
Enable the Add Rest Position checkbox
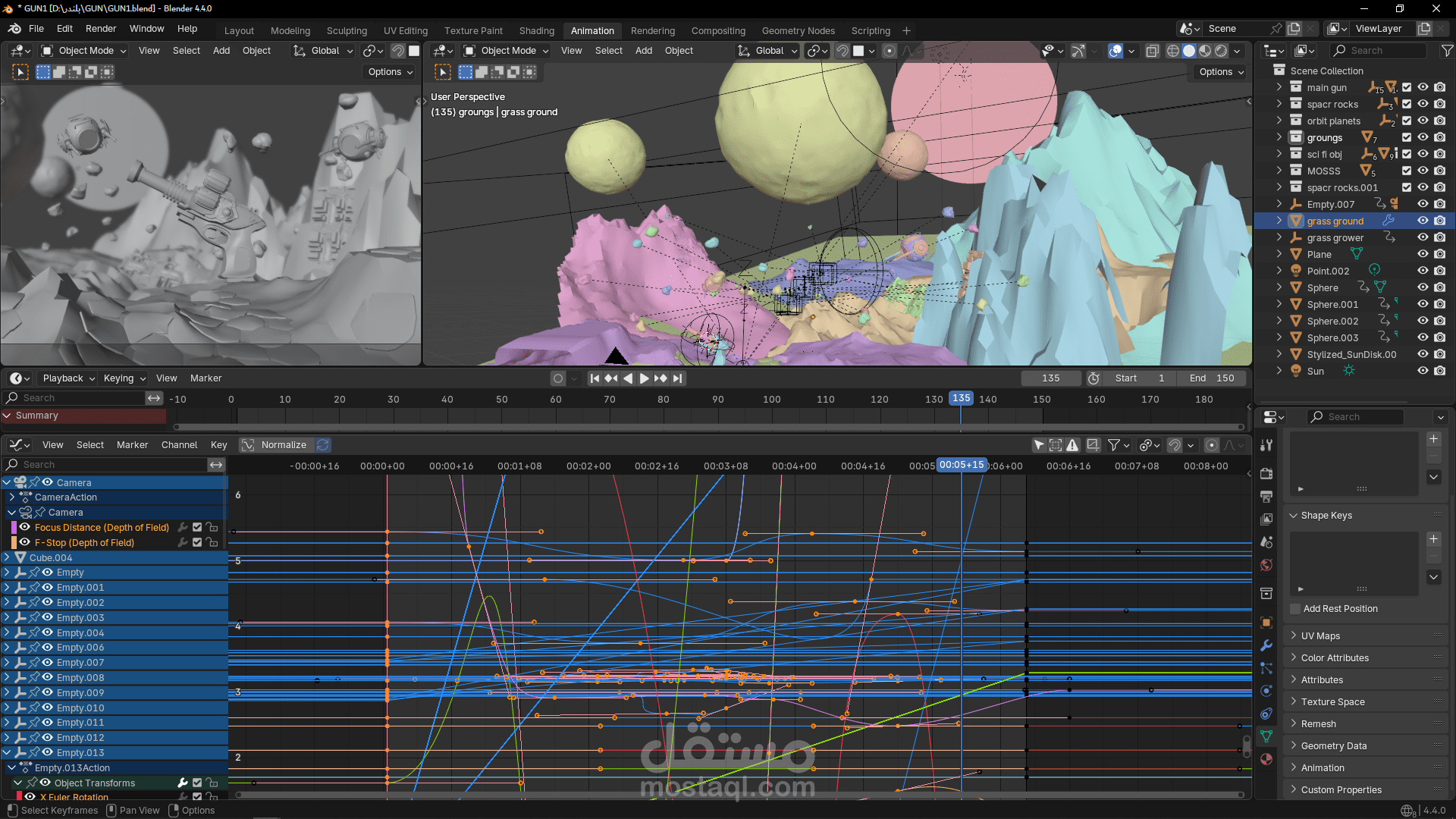(x=1295, y=609)
